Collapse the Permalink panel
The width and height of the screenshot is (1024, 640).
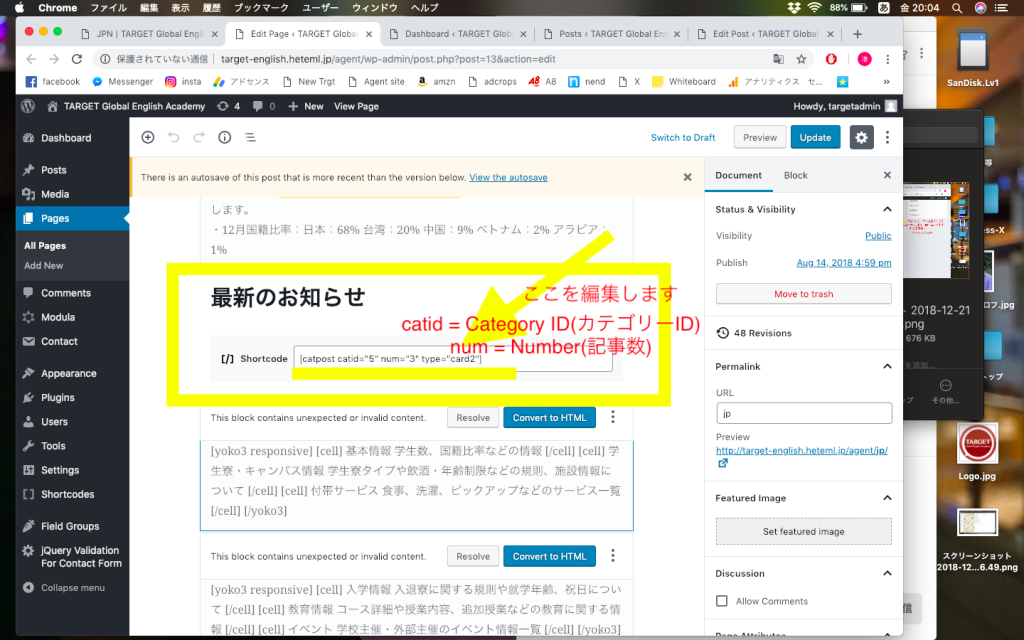pos(886,367)
